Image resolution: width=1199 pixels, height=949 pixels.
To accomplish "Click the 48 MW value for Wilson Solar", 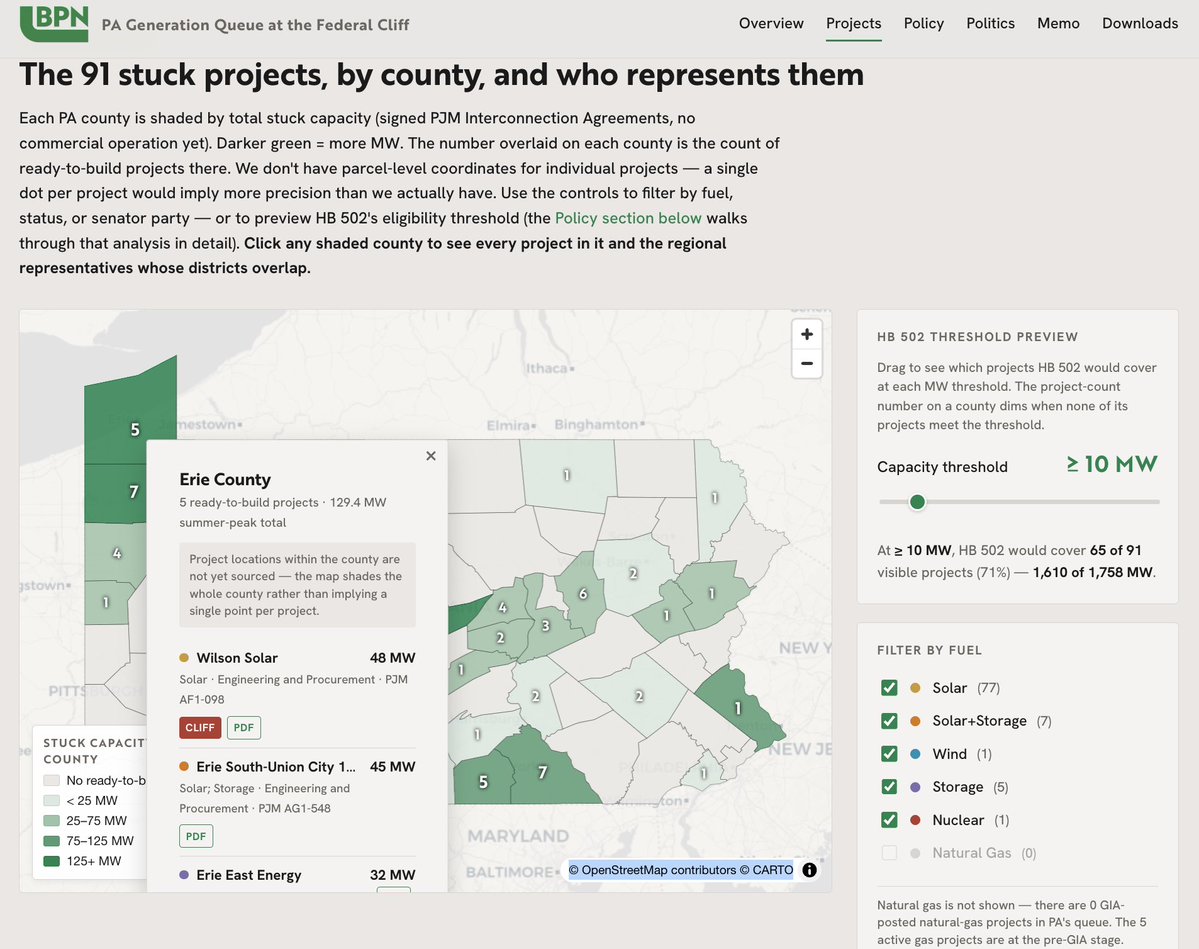I will [392, 658].
